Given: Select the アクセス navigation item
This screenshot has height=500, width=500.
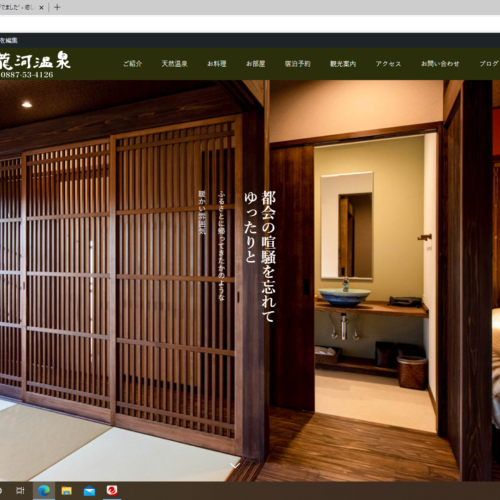Looking at the screenshot, I should tap(388, 64).
